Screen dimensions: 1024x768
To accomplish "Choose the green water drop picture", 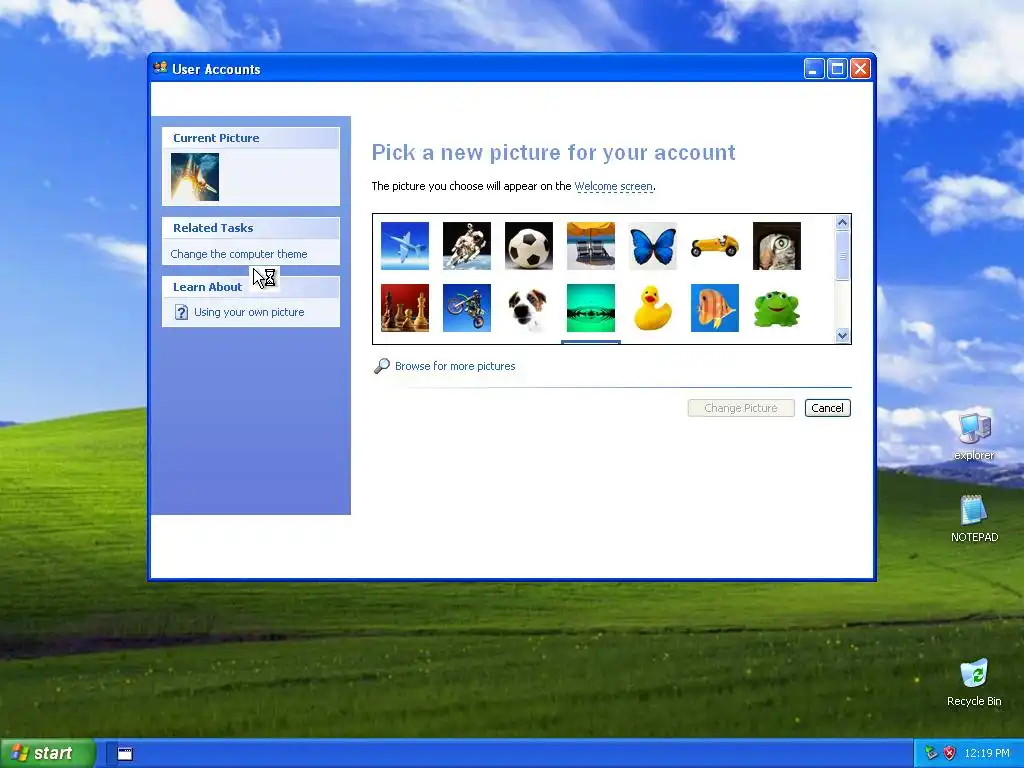I will pos(591,308).
